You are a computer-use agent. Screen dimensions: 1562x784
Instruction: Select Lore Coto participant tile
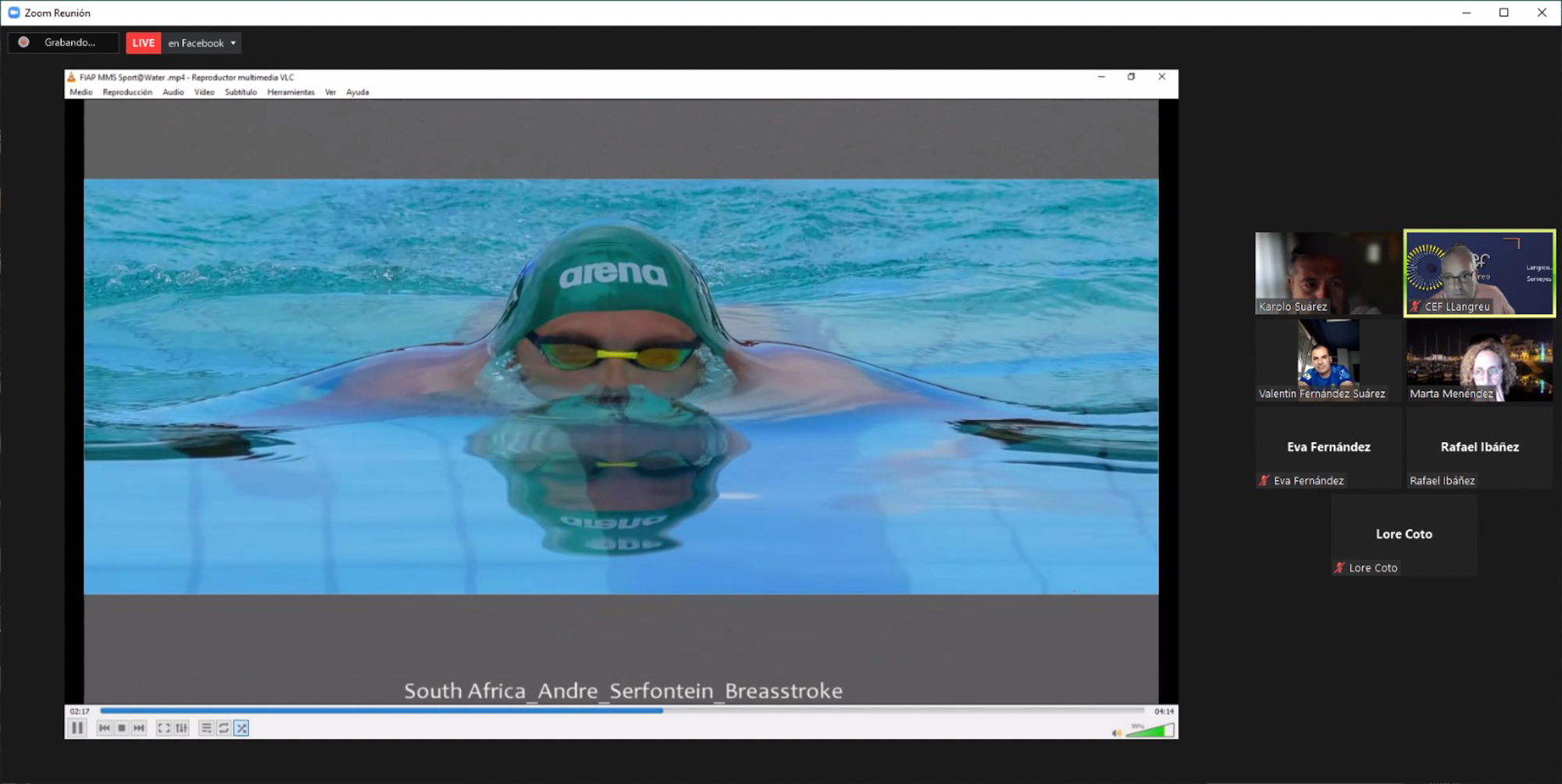tap(1403, 535)
